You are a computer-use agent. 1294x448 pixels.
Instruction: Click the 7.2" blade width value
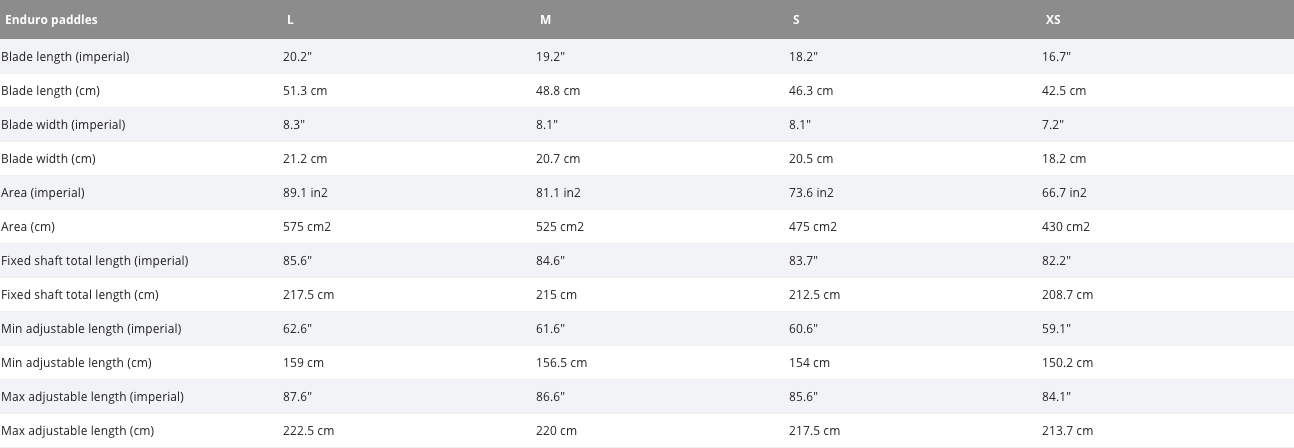click(1053, 125)
